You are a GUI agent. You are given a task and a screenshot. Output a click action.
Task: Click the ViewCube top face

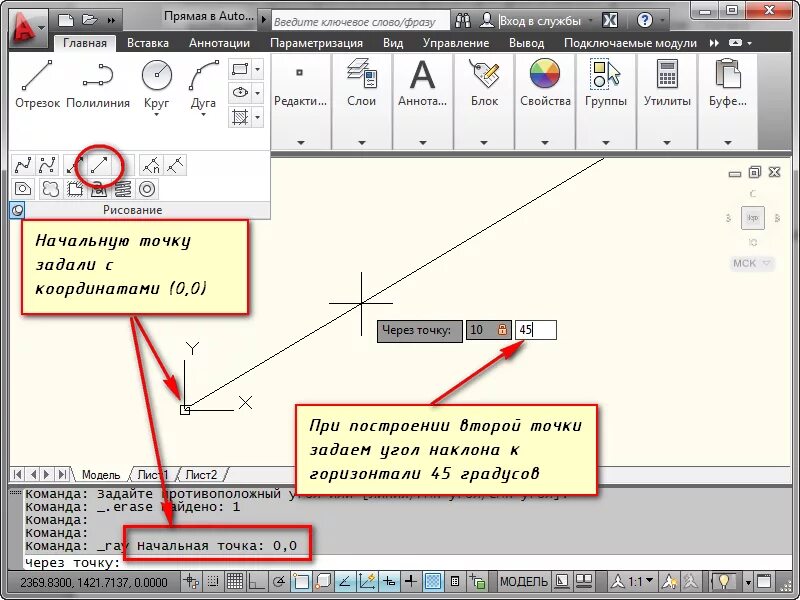click(x=753, y=218)
